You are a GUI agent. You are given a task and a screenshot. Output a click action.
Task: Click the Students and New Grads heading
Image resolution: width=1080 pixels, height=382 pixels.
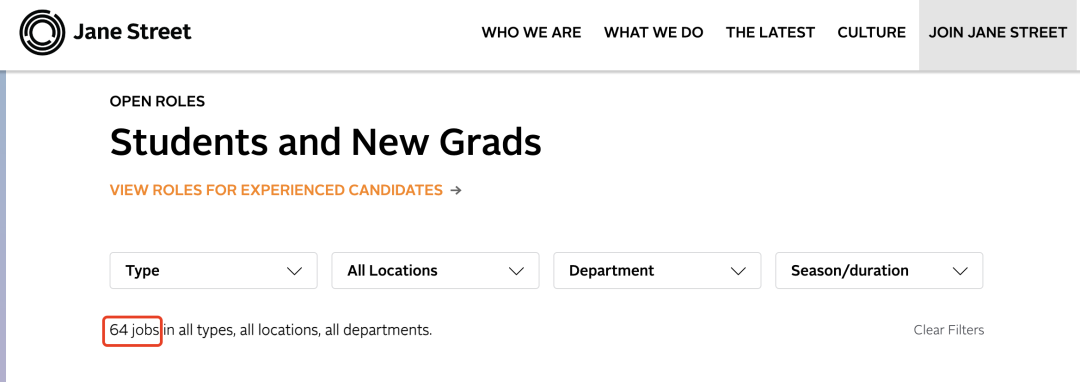(x=325, y=142)
